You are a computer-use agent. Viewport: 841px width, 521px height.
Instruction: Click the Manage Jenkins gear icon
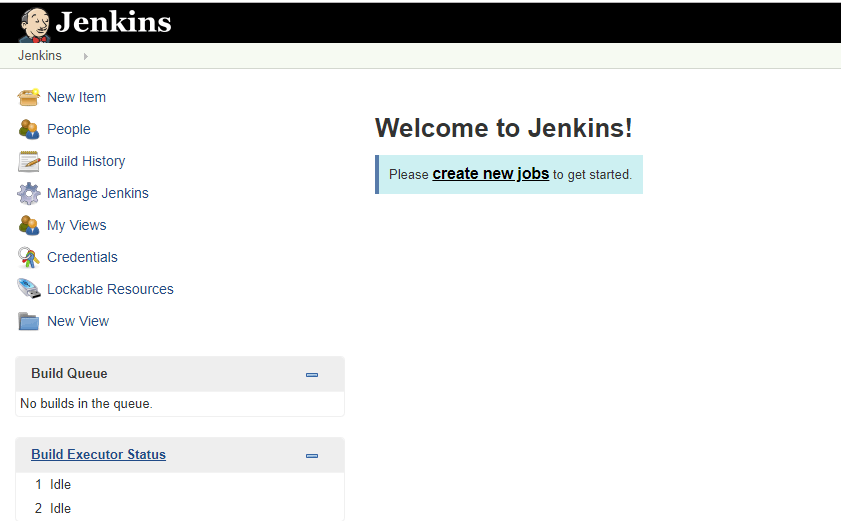(x=28, y=193)
